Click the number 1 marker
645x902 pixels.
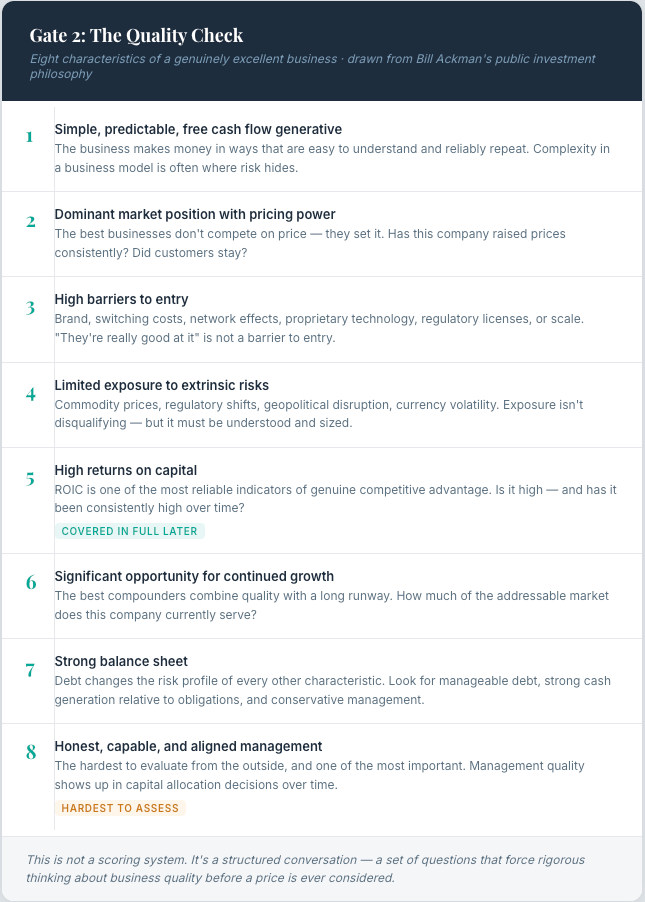coord(29,137)
